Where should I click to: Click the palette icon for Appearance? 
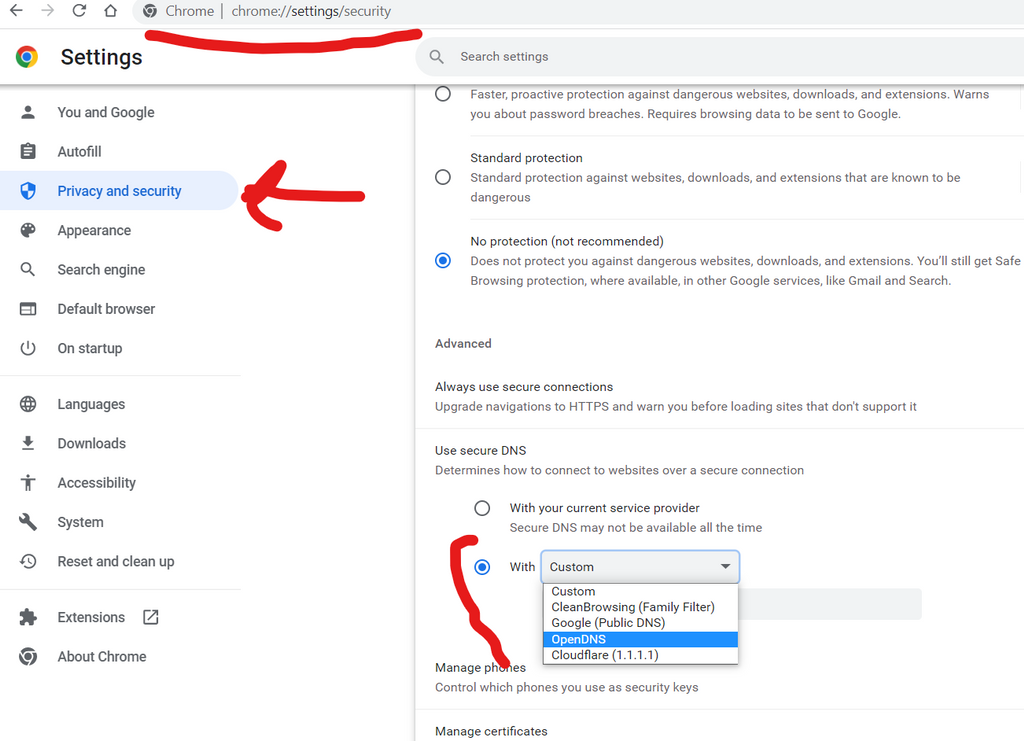click(27, 230)
